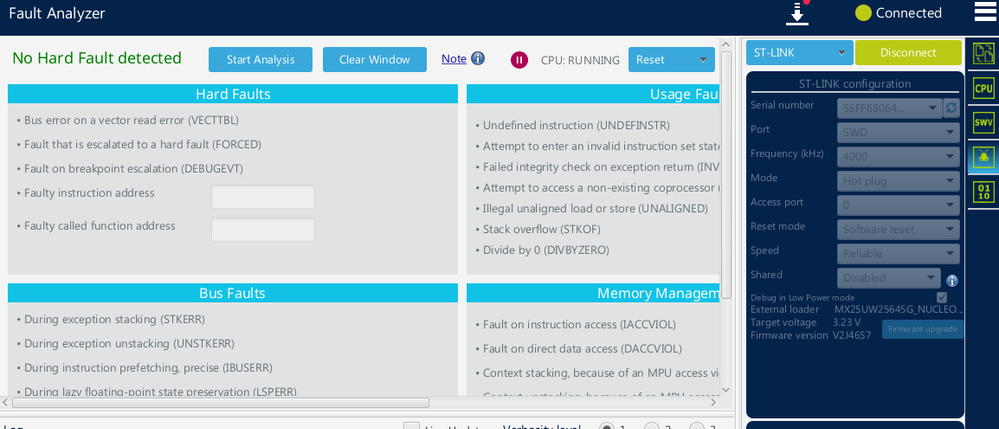Viewport: 999px width, 429px height.
Task: Click the vertical scrollbar down arrow
Action: tap(726, 389)
